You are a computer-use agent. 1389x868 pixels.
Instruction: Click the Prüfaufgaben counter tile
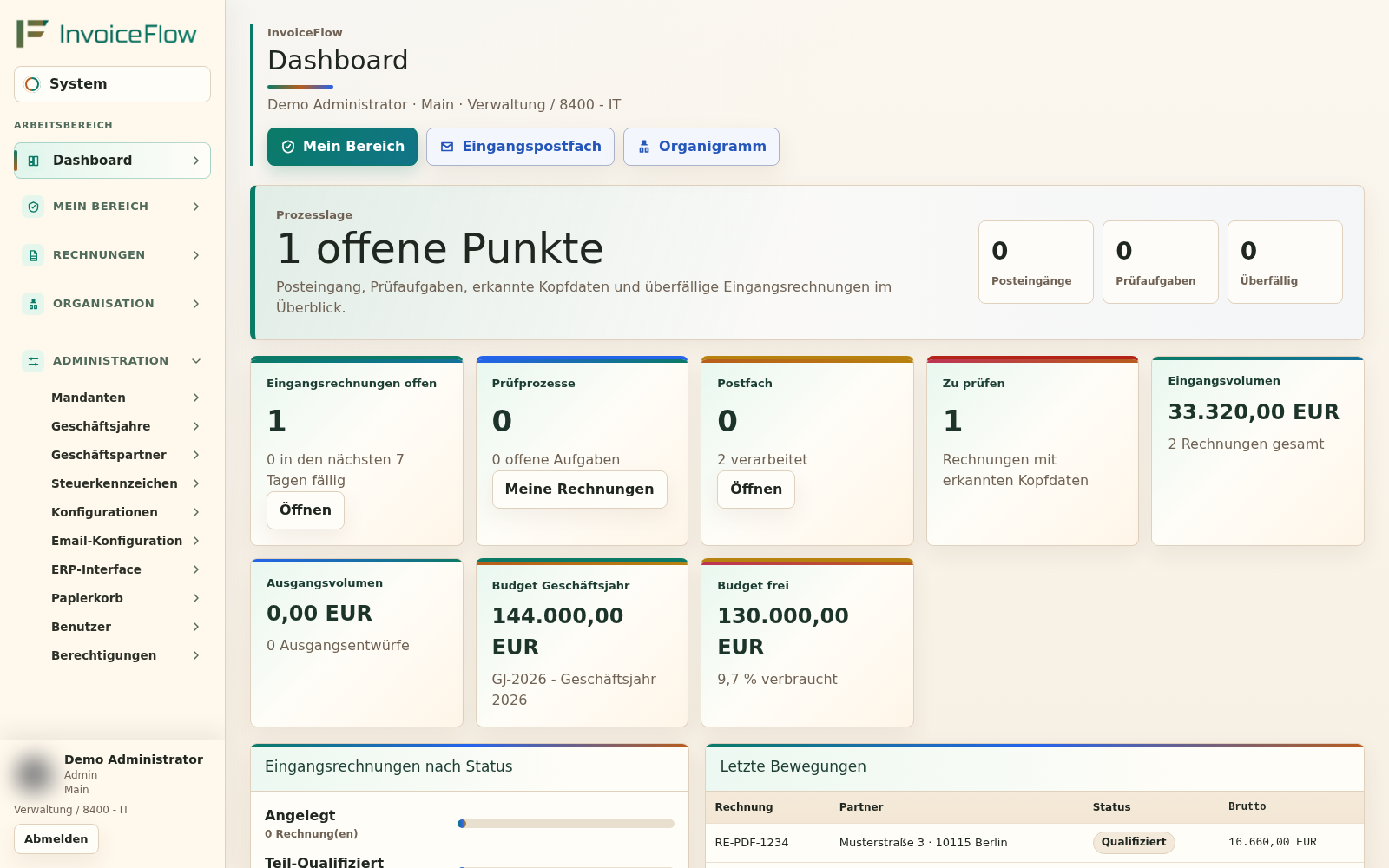[1161, 262]
